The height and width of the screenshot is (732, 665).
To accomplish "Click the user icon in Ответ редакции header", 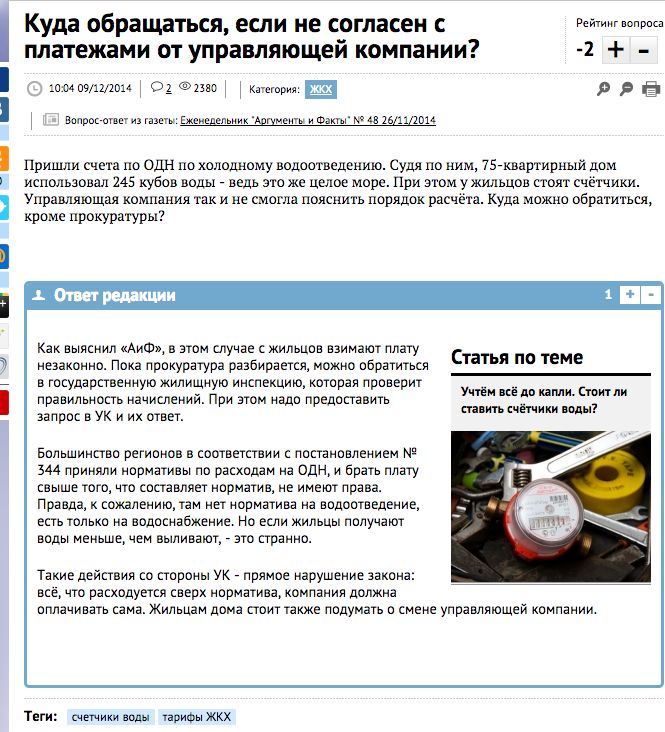I will pyautogui.click(x=38, y=295).
